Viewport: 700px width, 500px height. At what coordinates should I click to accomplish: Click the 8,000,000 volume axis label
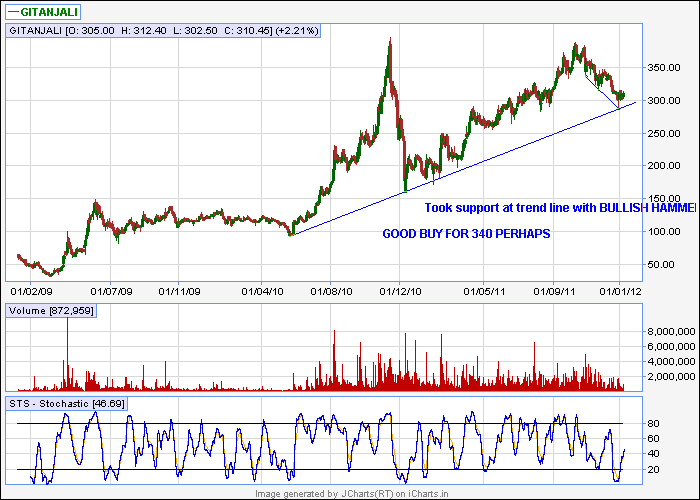(671, 332)
